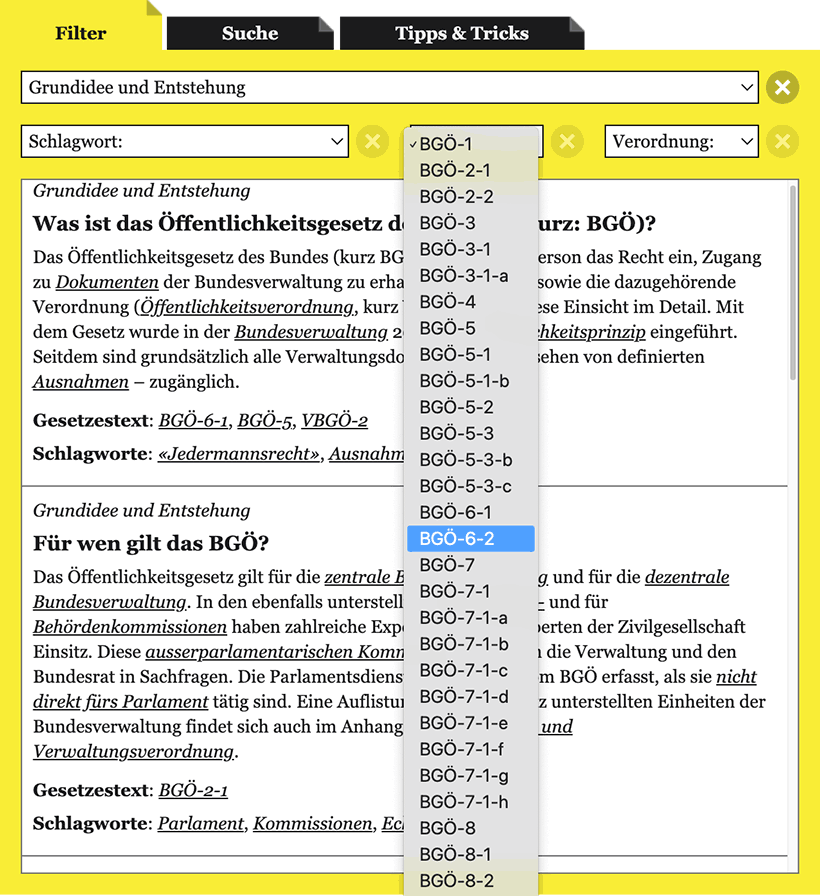Screen dimensions: 820x896
Task: Expand the Schlagwort dropdown
Action: (185, 142)
